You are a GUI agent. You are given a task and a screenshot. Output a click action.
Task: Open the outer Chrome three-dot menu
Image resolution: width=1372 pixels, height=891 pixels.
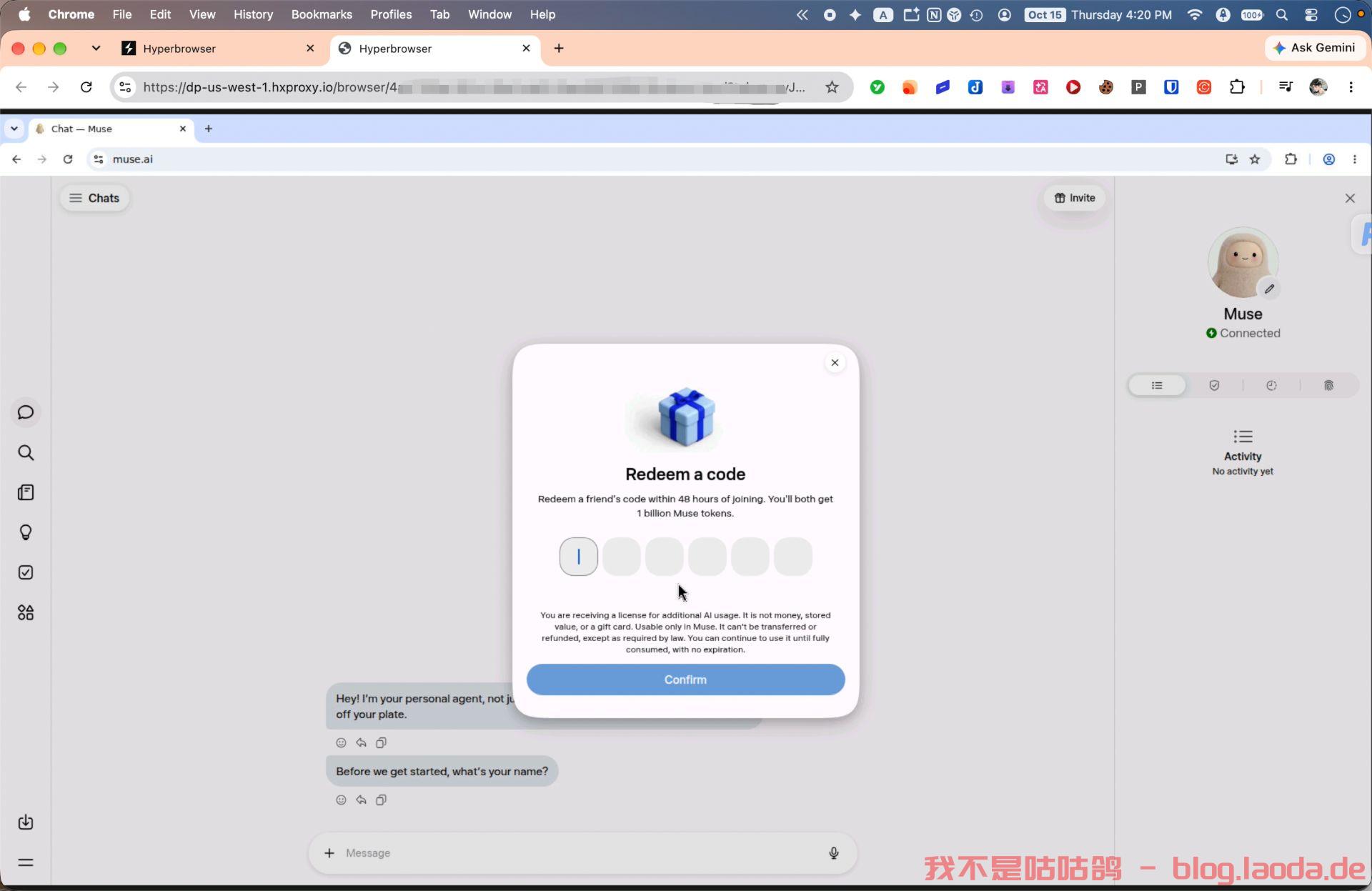(1351, 87)
